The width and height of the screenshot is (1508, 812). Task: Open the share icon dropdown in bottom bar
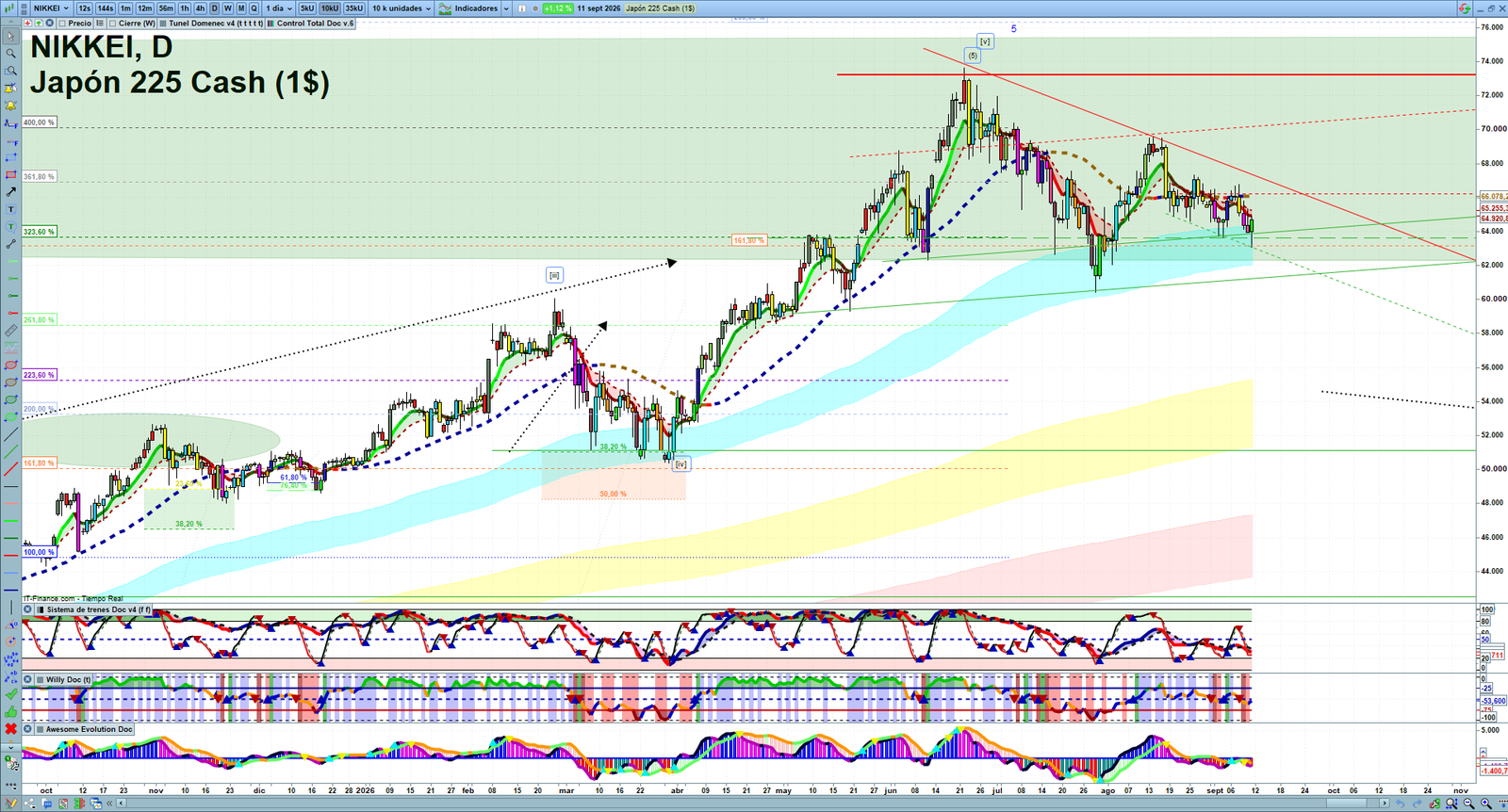pos(30,804)
